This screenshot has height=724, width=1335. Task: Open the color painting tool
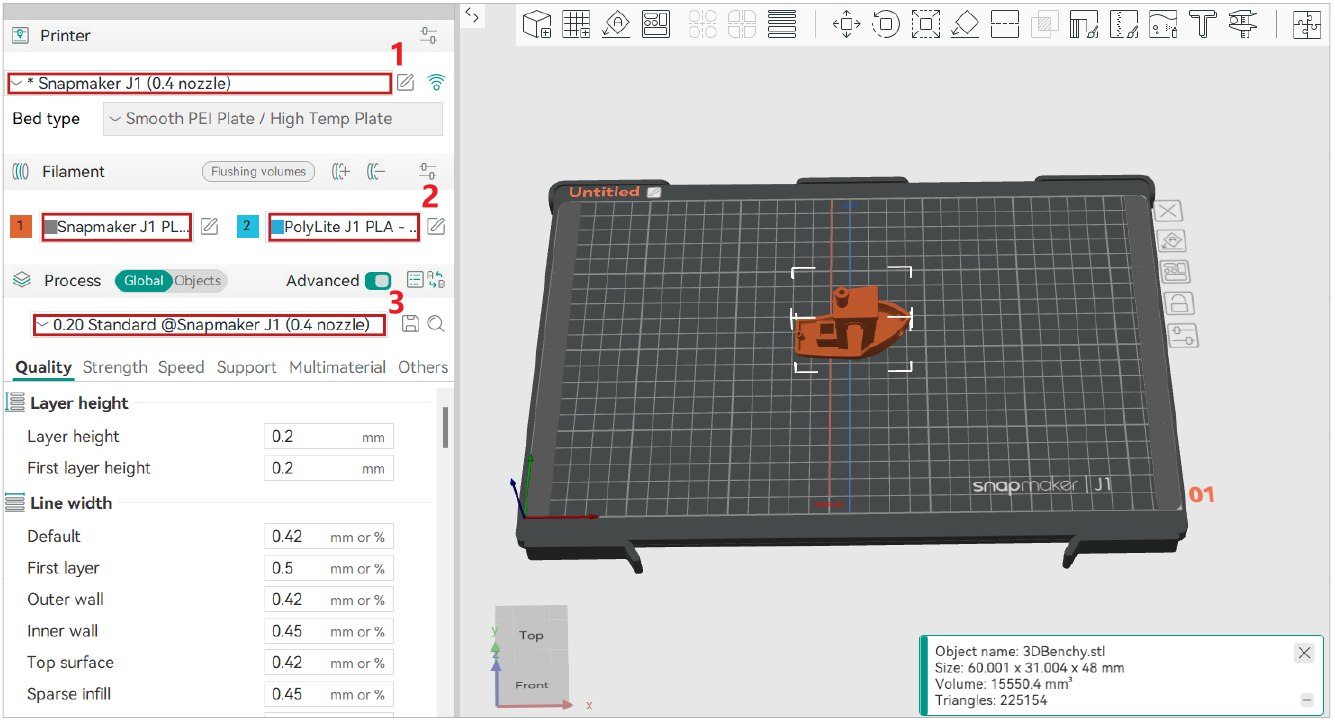click(x=1162, y=24)
